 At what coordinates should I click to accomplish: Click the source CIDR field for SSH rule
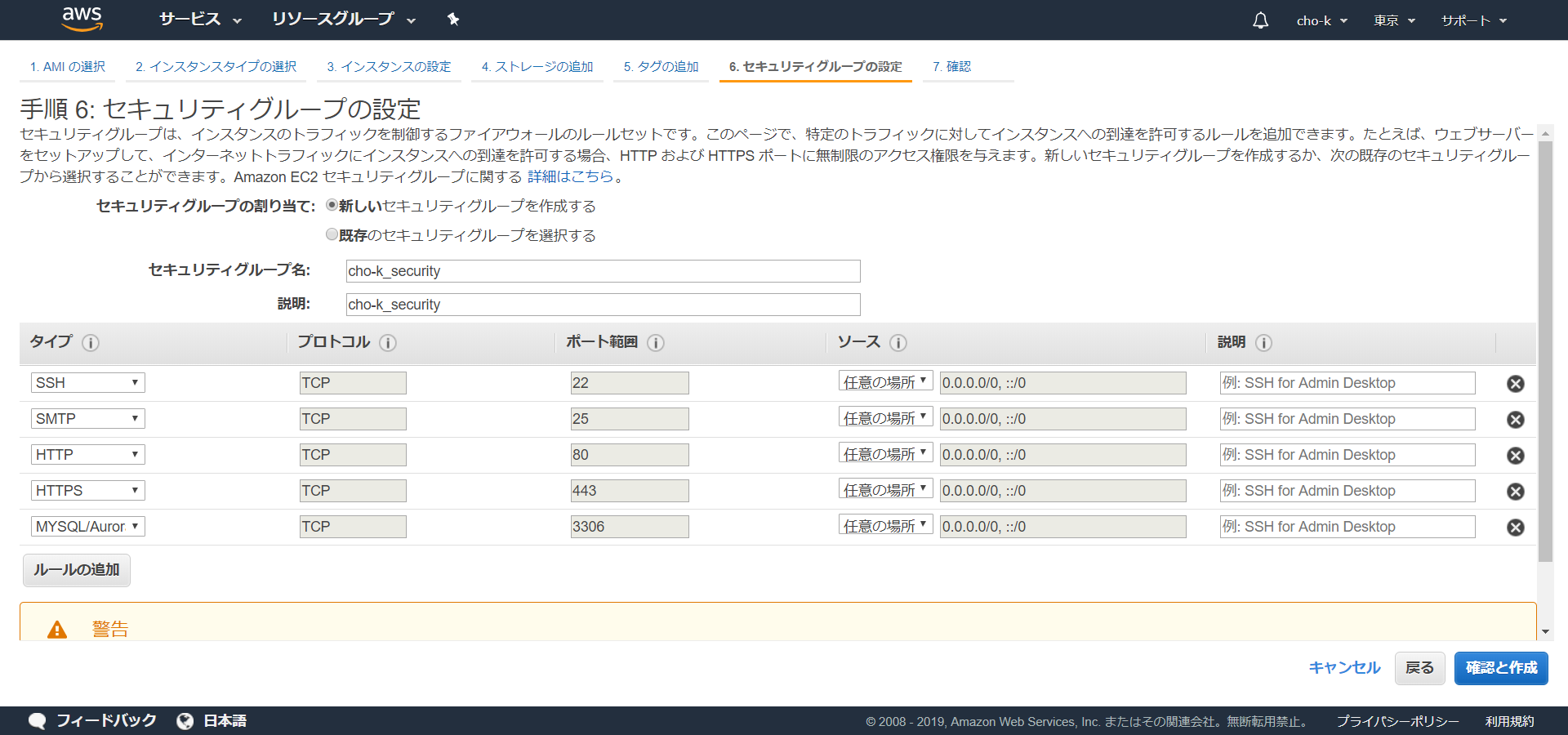click(x=1063, y=383)
